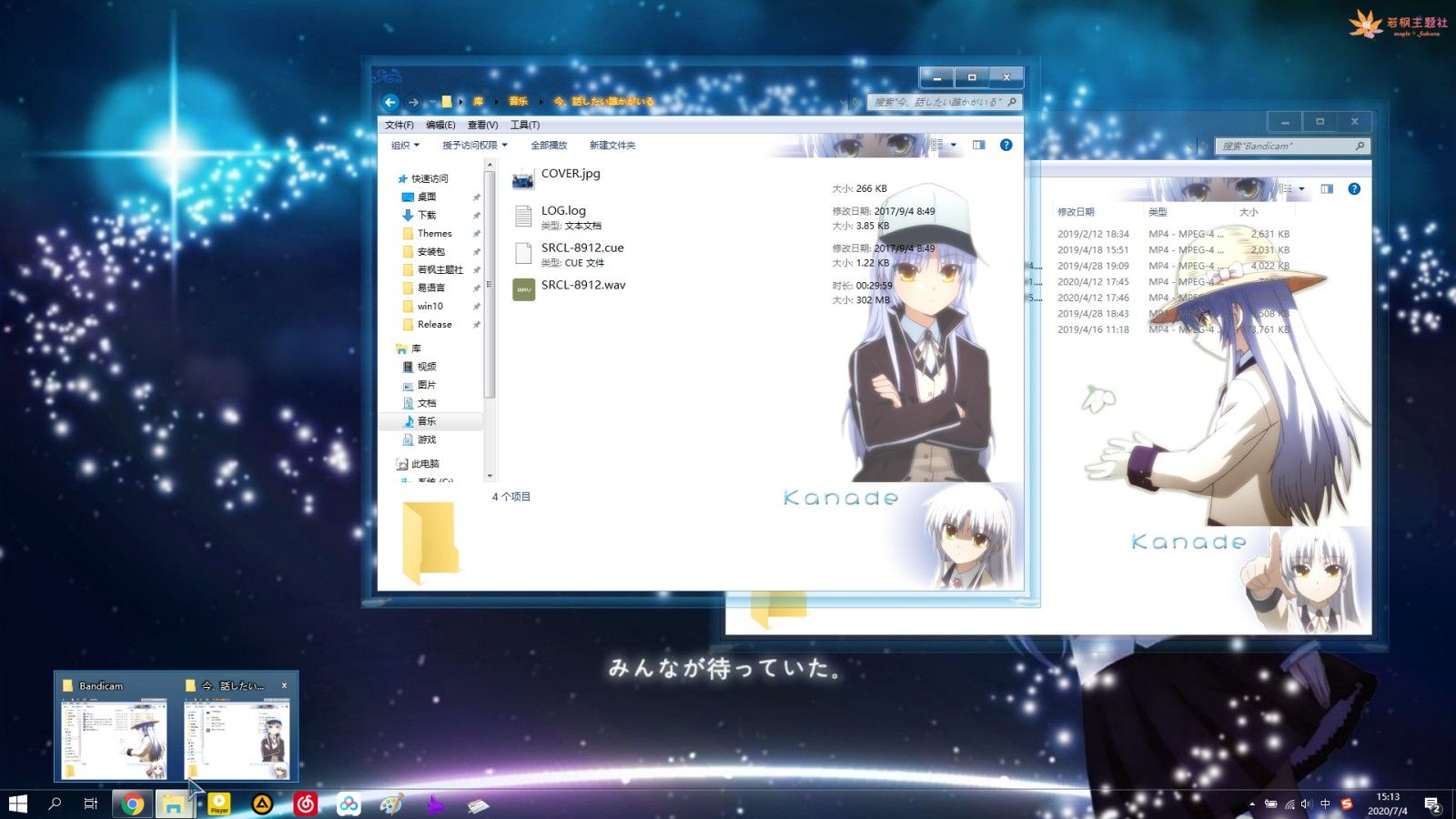
Task: Select the SRCL-8912.cue file
Action: pos(569,254)
